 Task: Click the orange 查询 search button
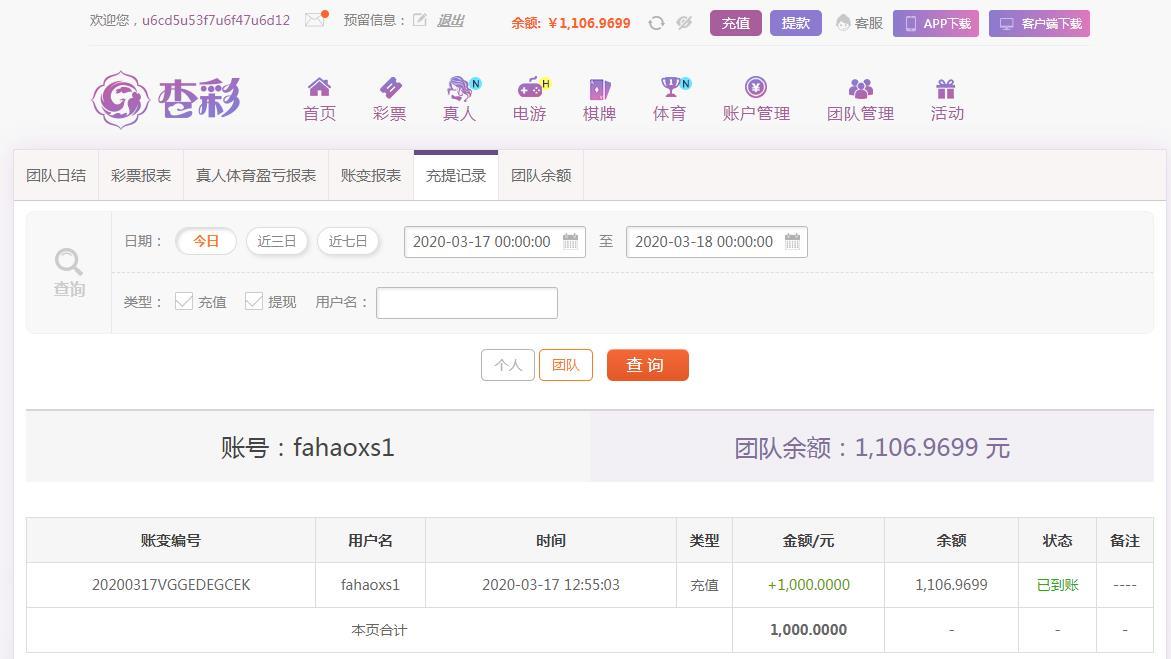pos(647,364)
